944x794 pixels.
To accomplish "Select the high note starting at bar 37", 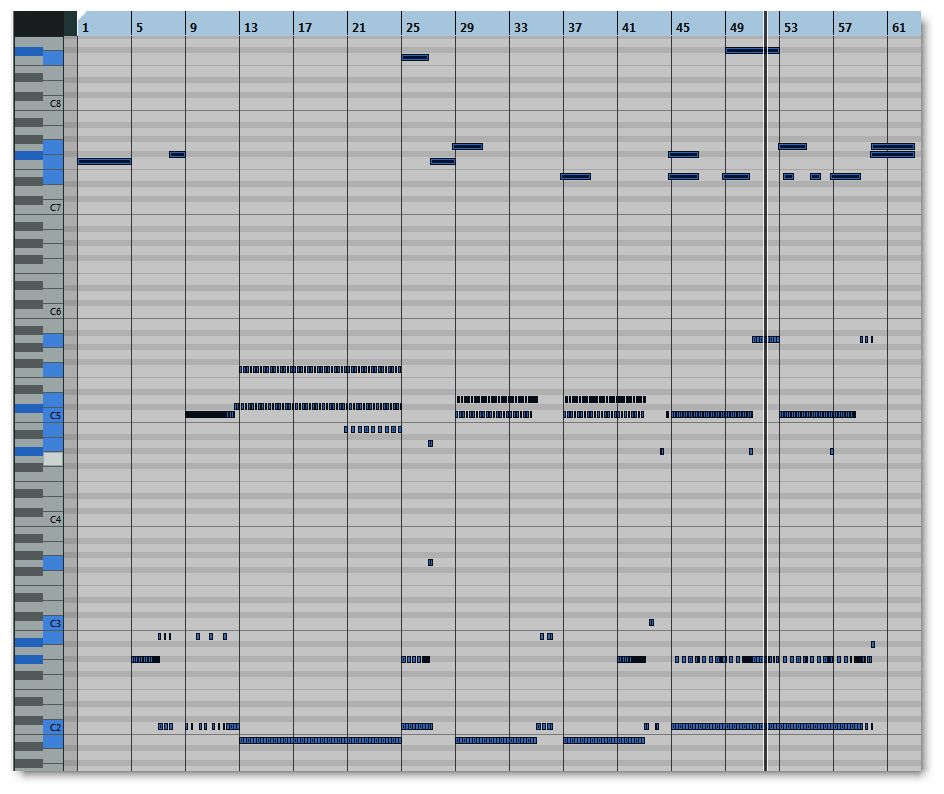I will click(576, 176).
